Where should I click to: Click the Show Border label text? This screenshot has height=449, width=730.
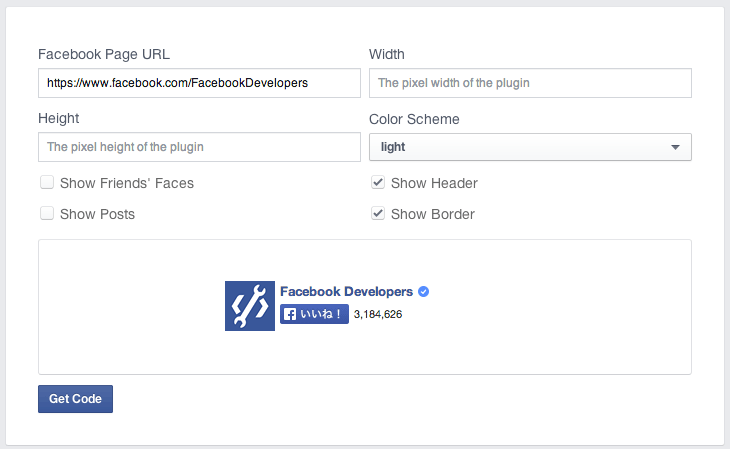coord(433,214)
